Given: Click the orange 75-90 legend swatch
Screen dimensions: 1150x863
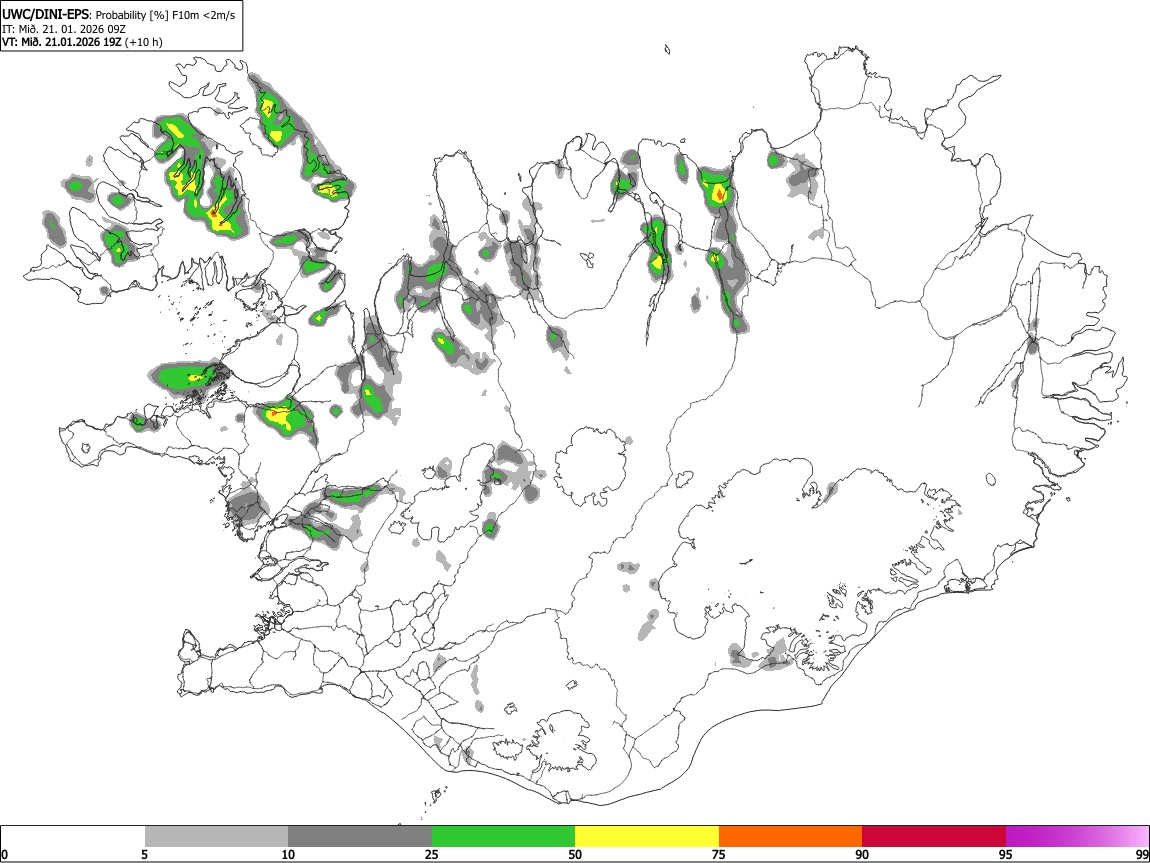Looking at the screenshot, I should click(x=790, y=837).
